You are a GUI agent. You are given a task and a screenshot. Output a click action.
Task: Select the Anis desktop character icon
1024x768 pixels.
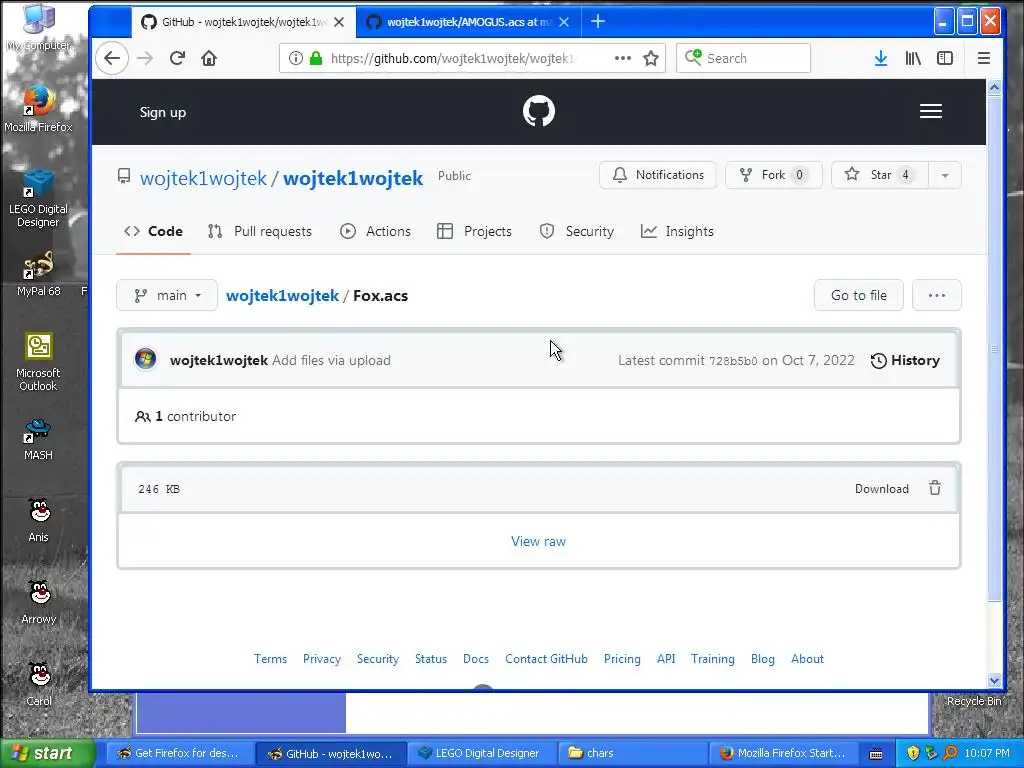click(39, 520)
